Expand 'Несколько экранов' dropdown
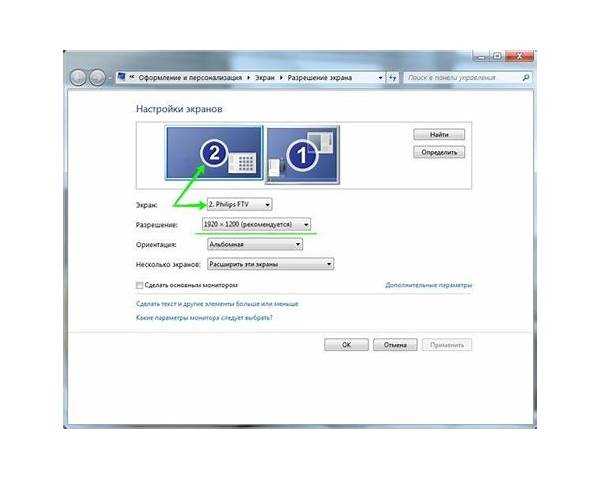The width and height of the screenshot is (600, 479). point(271,264)
